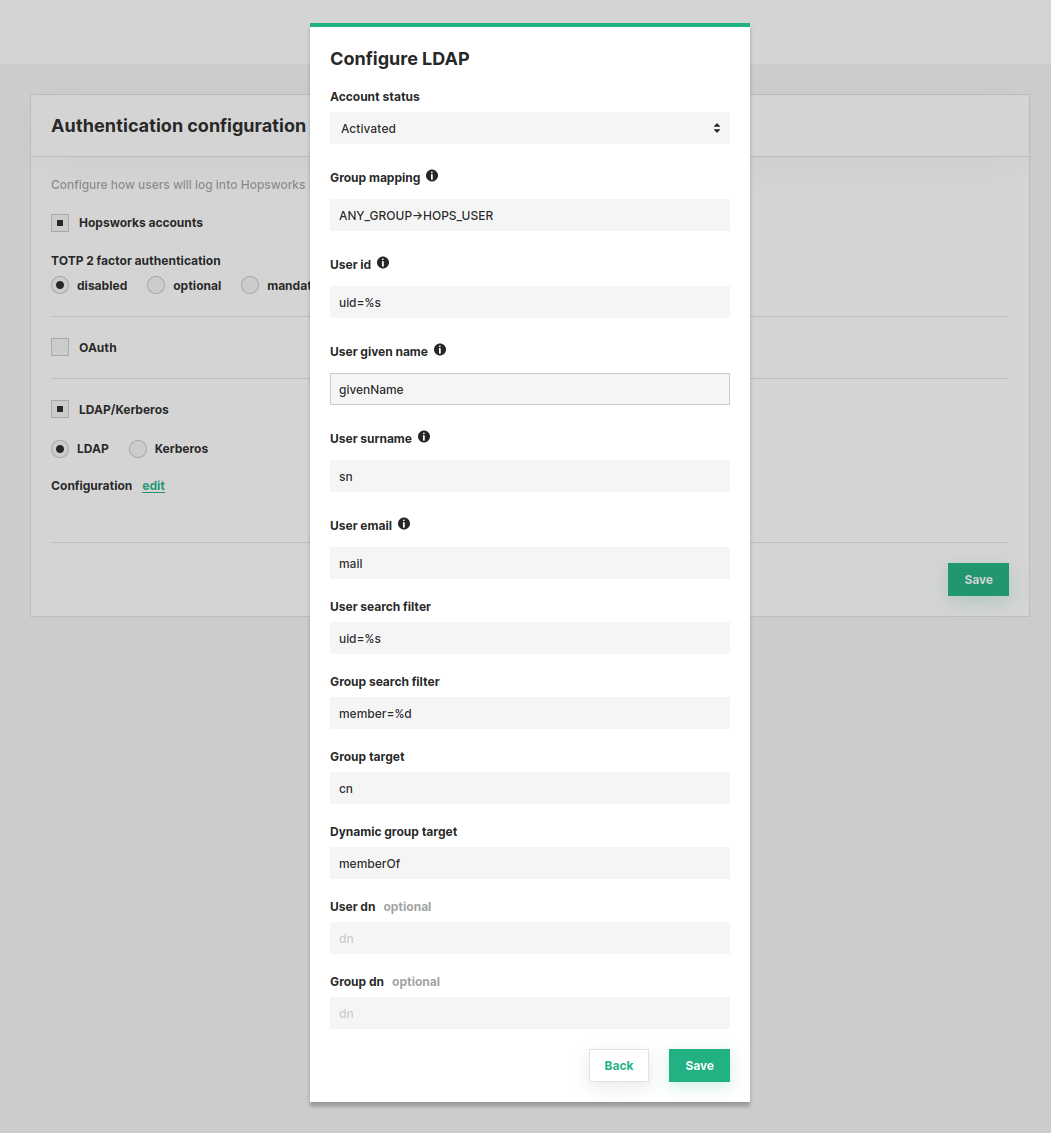Click the User given name info icon
This screenshot has height=1133, width=1051.
tap(440, 350)
